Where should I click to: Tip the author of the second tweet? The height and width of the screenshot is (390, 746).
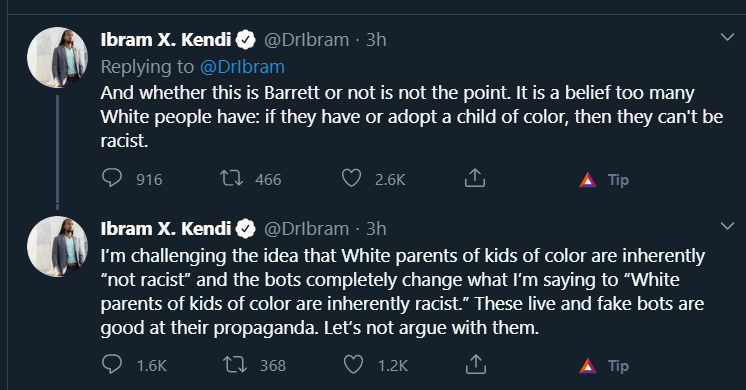[604, 365]
